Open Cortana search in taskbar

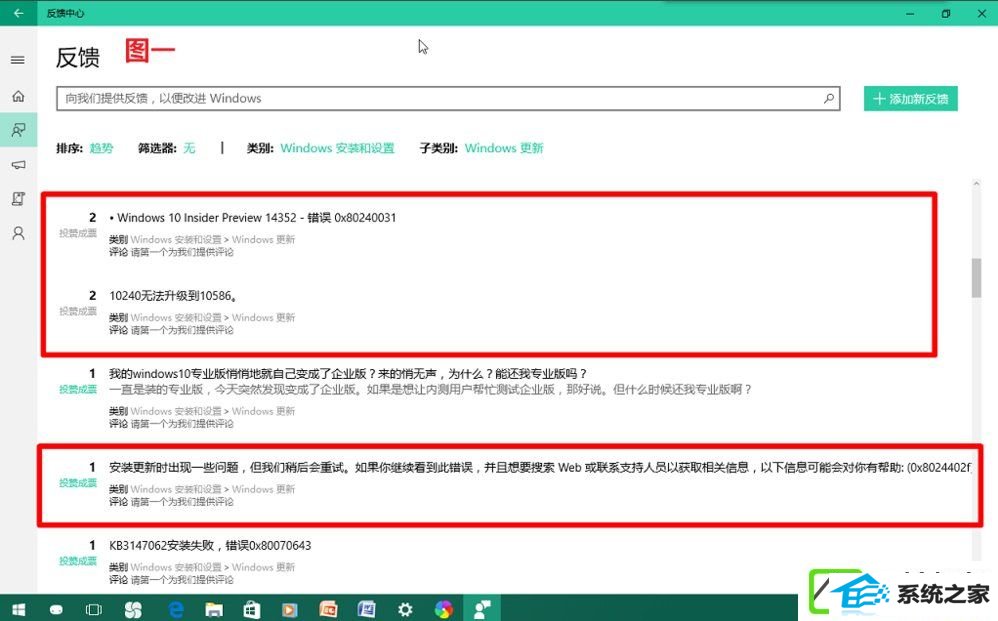(x=56, y=610)
